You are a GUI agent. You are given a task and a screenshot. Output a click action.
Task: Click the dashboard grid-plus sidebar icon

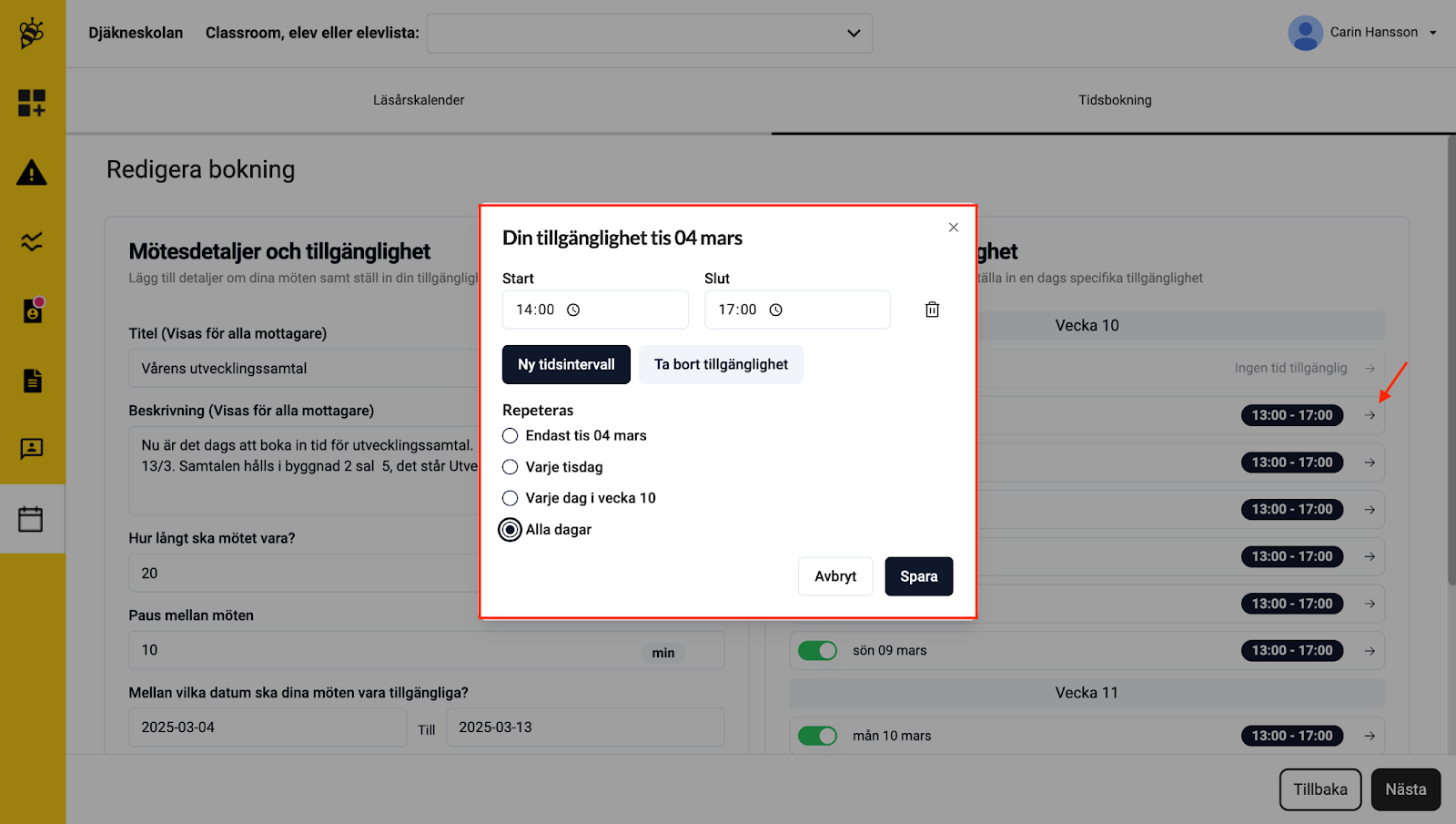[32, 103]
